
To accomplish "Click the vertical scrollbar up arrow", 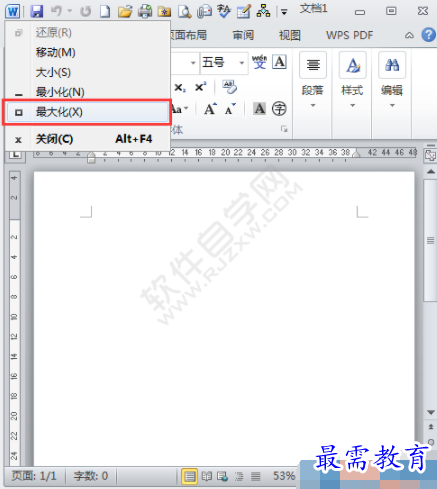I will [x=430, y=171].
